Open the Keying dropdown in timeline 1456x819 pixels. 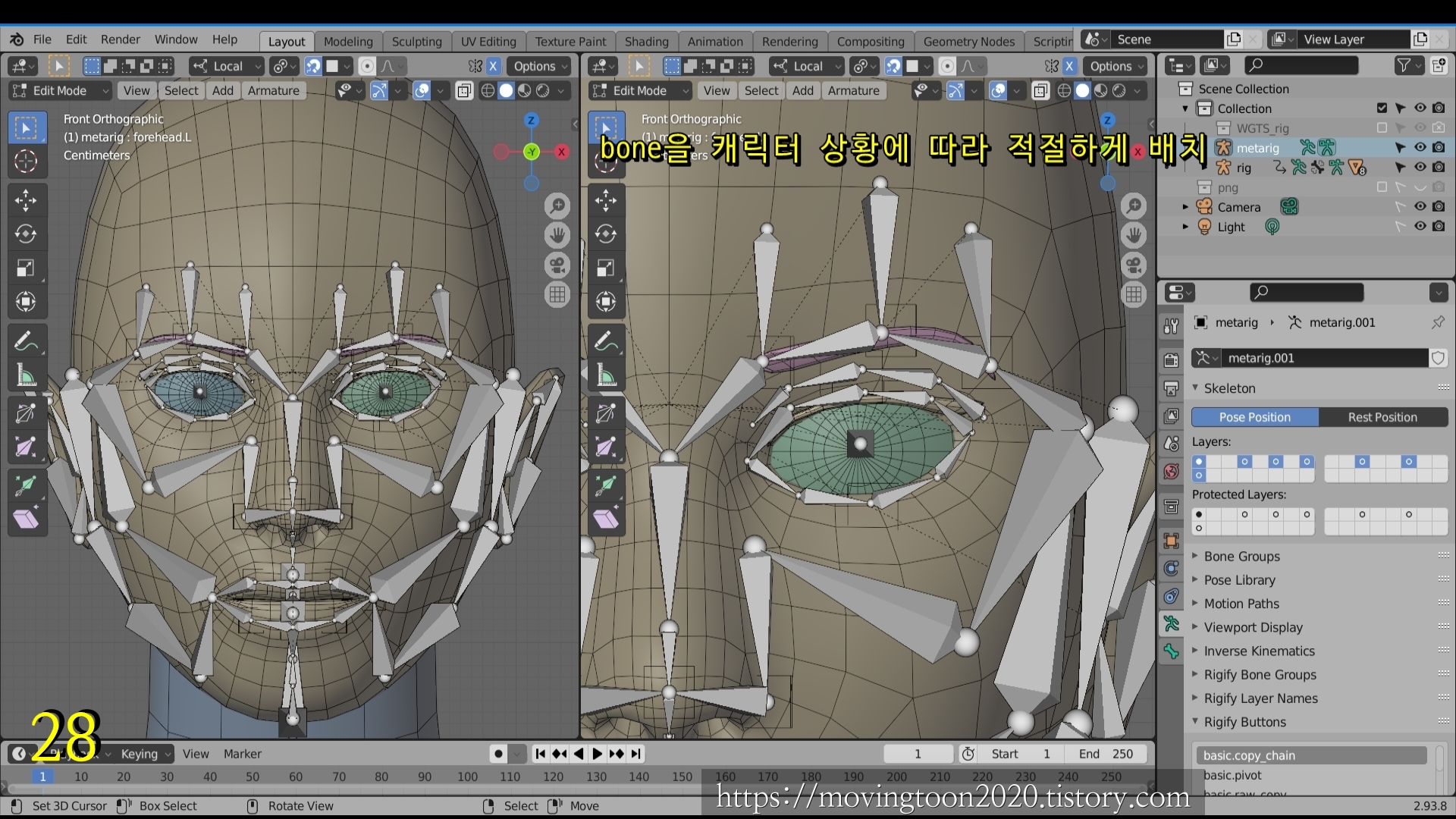pos(146,754)
